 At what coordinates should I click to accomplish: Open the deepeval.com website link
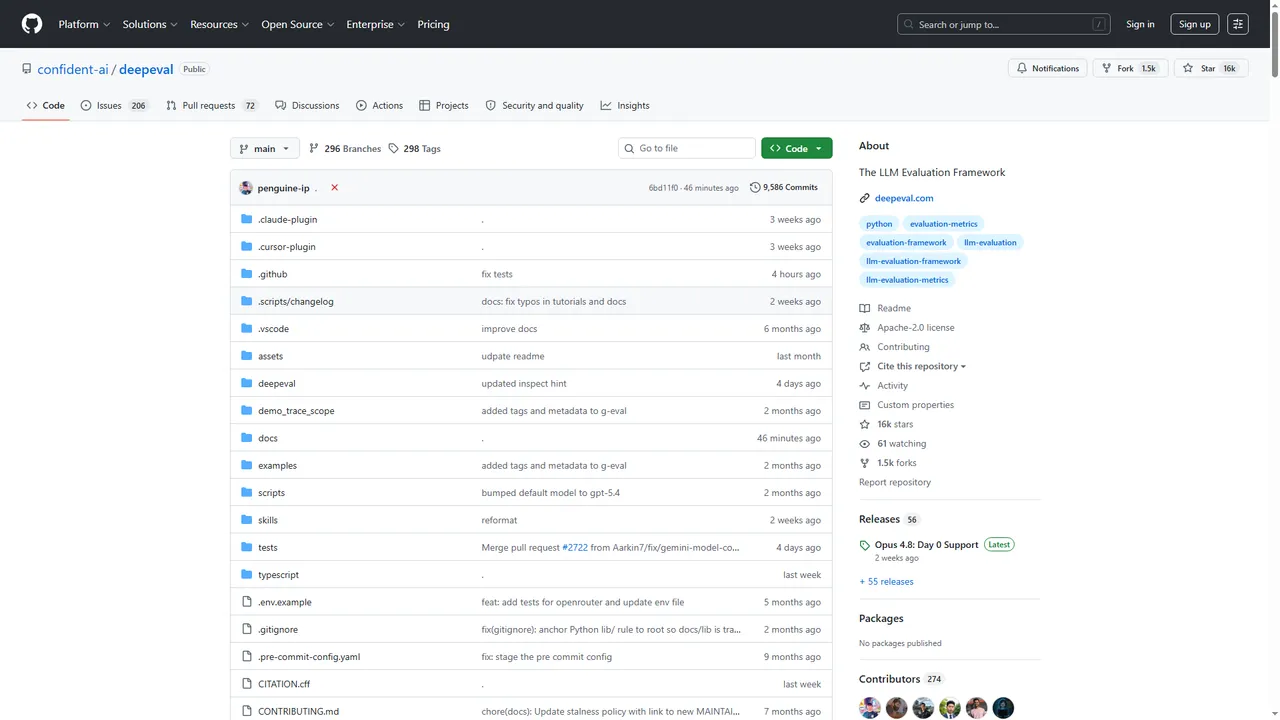pyautogui.click(x=904, y=198)
